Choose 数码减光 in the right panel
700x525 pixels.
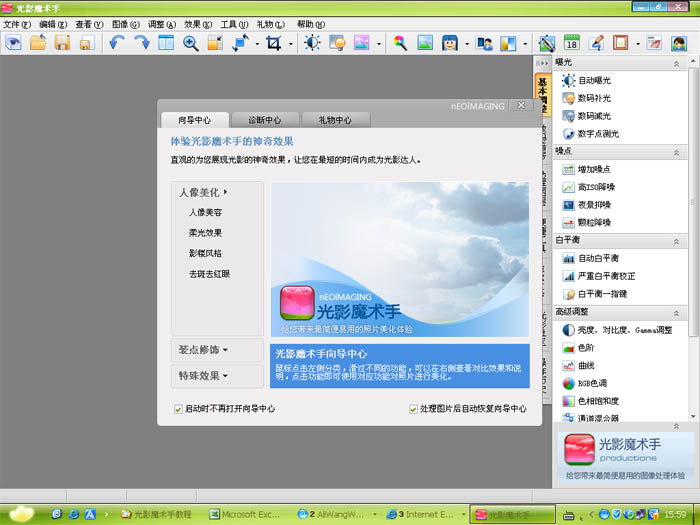pyautogui.click(x=586, y=116)
